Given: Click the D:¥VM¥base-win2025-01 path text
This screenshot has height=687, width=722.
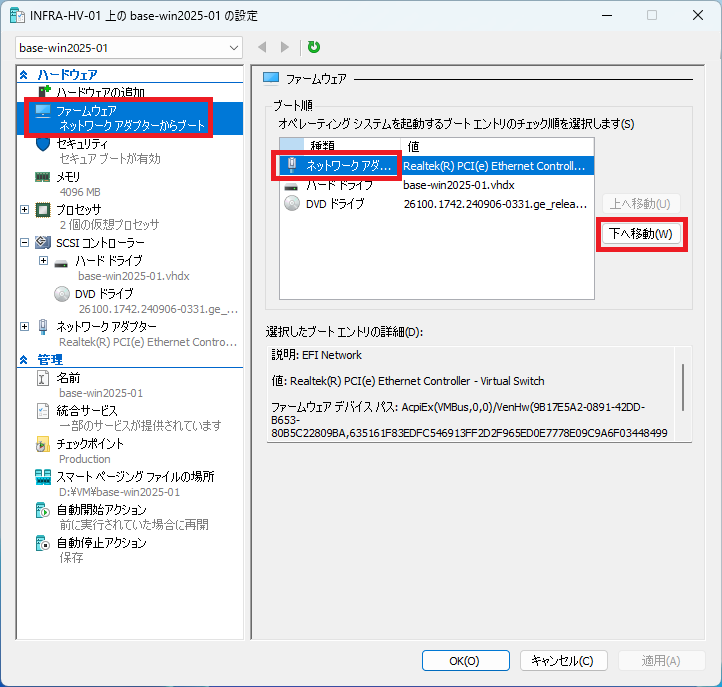Looking at the screenshot, I should (120, 492).
